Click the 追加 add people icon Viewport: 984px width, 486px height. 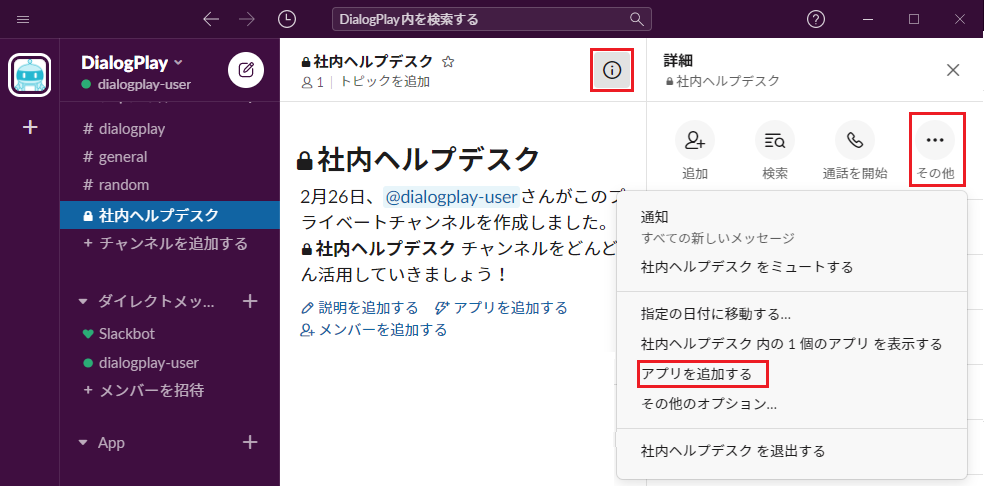click(695, 140)
